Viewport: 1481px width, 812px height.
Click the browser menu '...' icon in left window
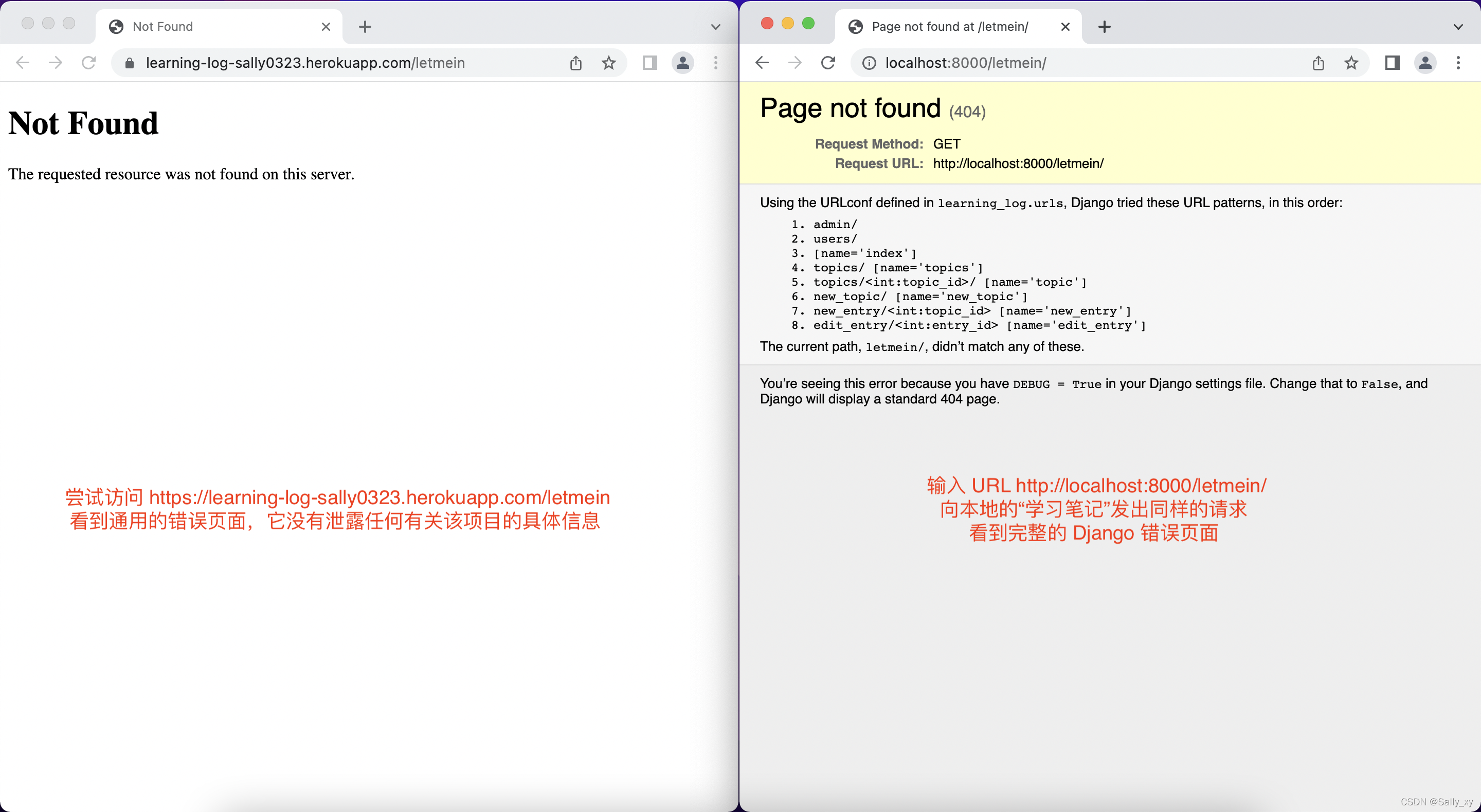point(718,62)
